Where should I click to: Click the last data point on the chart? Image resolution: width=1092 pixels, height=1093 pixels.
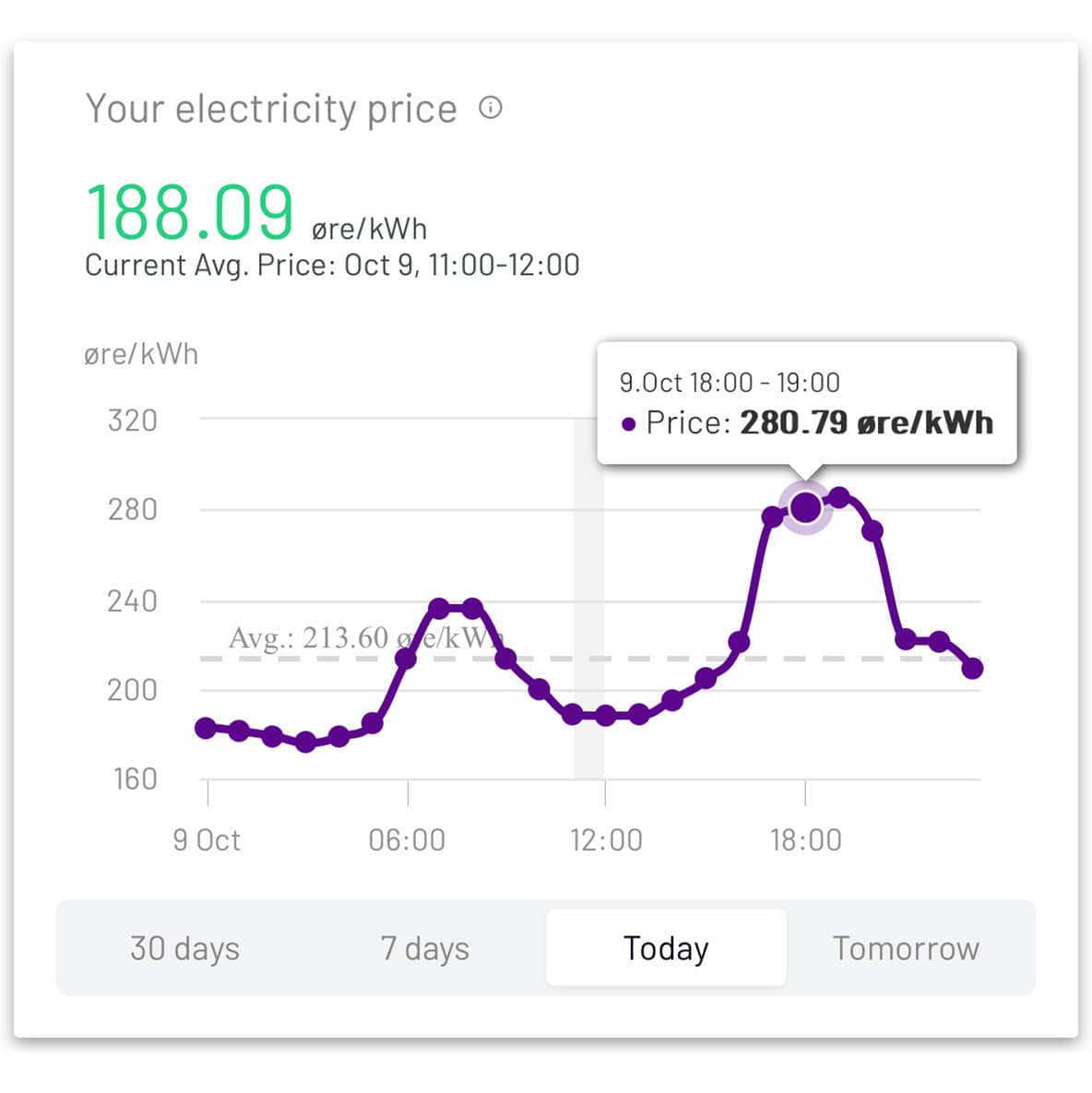tap(972, 668)
